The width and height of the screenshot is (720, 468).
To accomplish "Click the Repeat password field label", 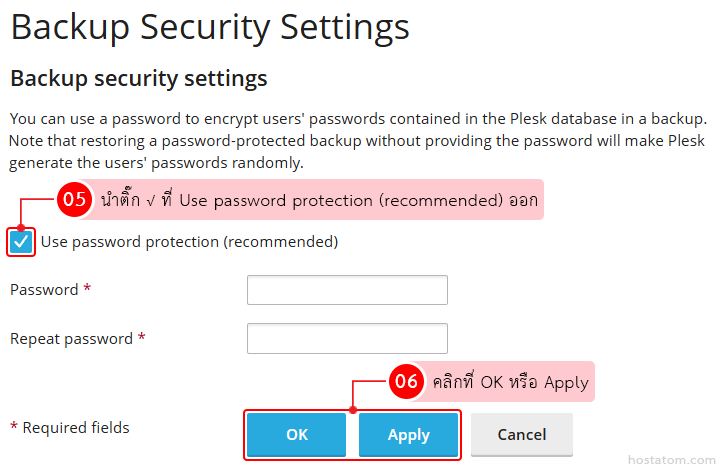I will pyautogui.click(x=71, y=339).
